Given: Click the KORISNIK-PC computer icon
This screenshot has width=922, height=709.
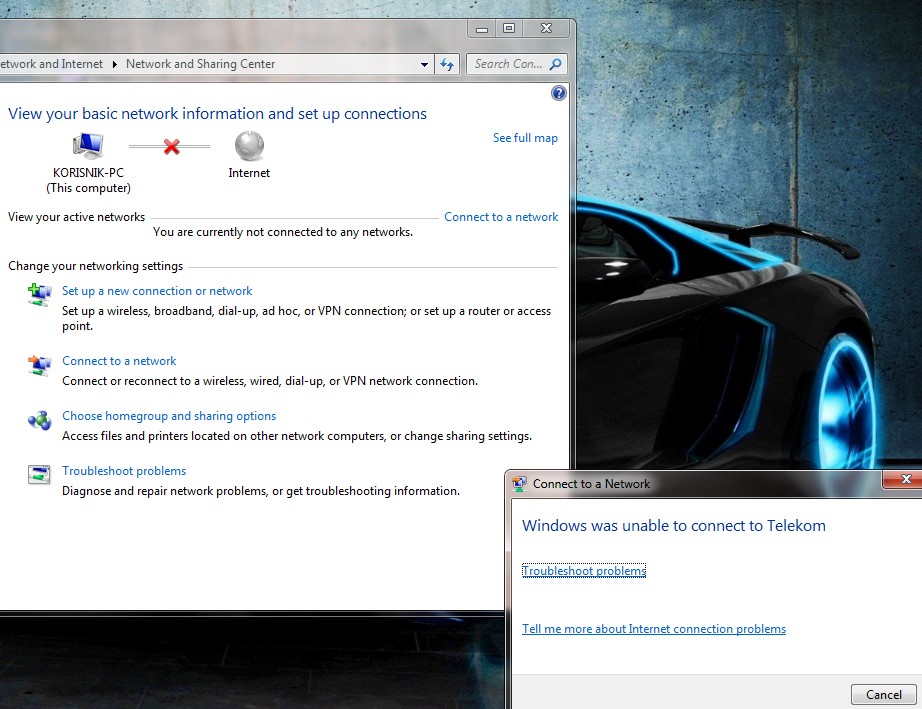Looking at the screenshot, I should (88, 146).
